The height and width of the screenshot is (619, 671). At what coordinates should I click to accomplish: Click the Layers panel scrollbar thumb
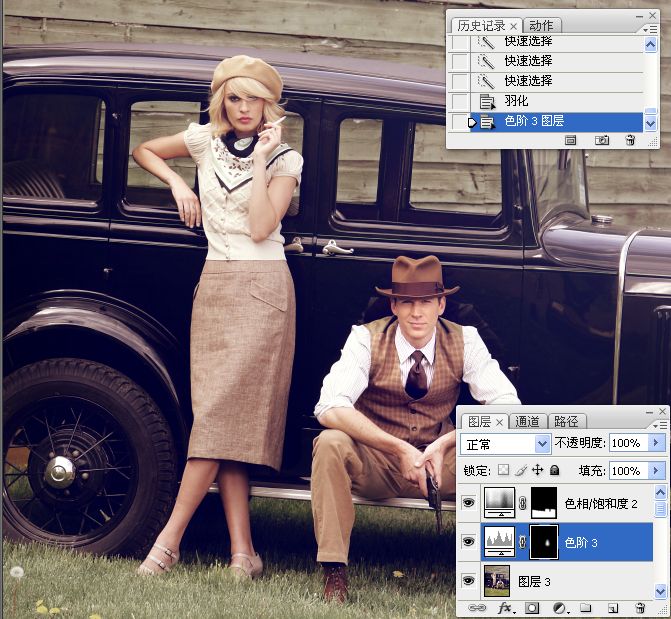click(660, 509)
